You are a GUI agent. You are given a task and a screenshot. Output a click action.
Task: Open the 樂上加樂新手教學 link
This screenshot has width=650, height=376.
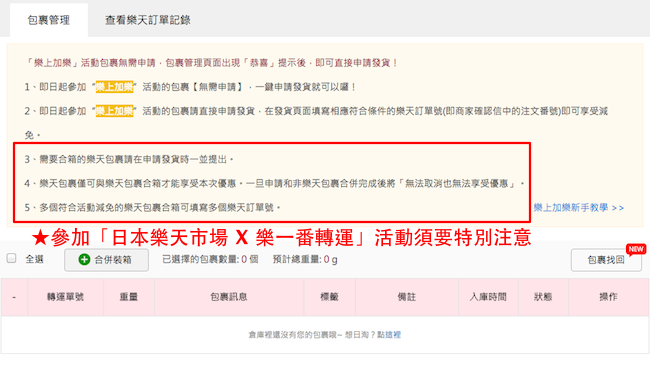[x=578, y=207]
